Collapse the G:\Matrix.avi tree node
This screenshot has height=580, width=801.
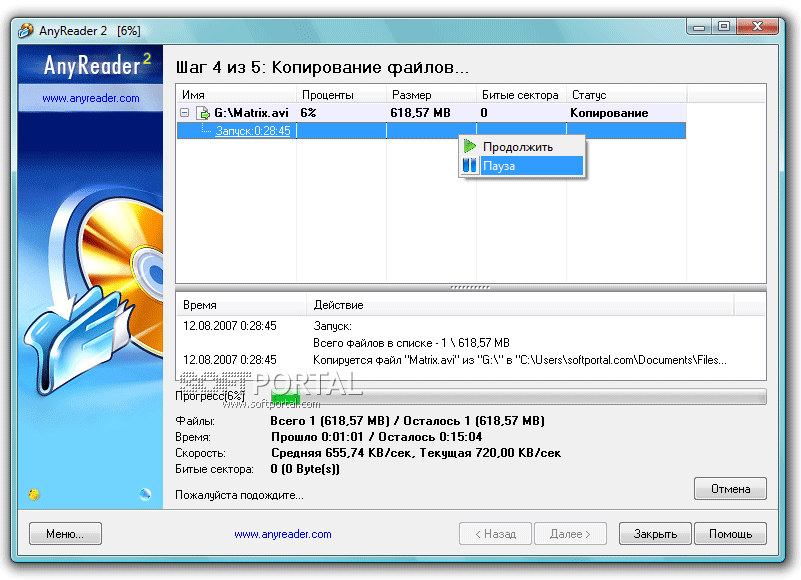click(x=185, y=113)
